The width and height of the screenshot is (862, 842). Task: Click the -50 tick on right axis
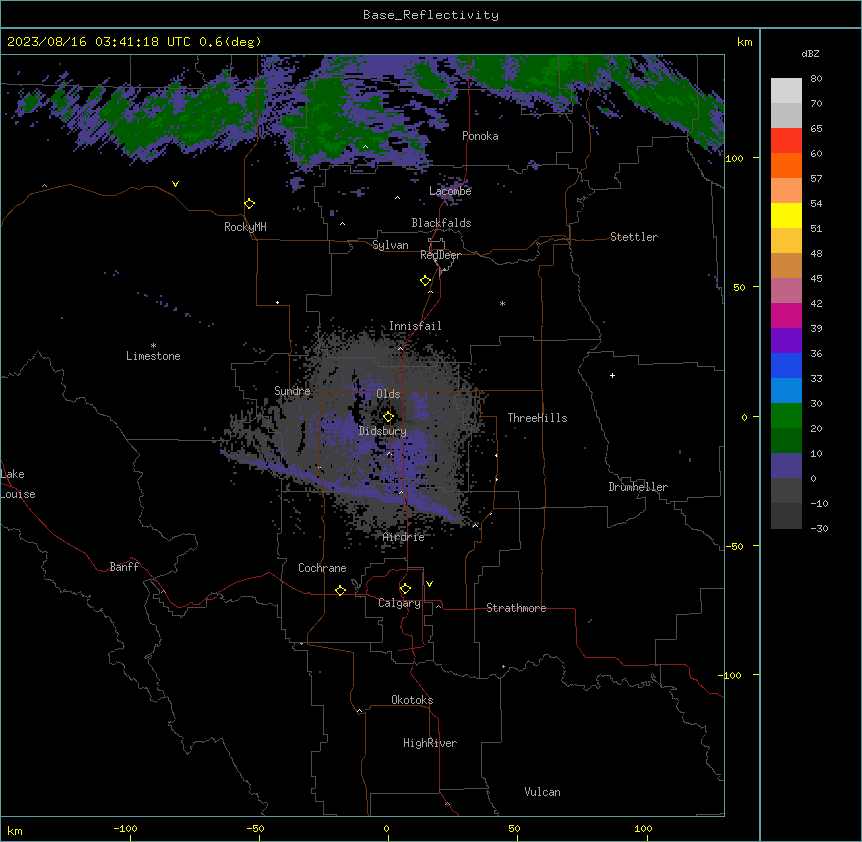point(735,546)
